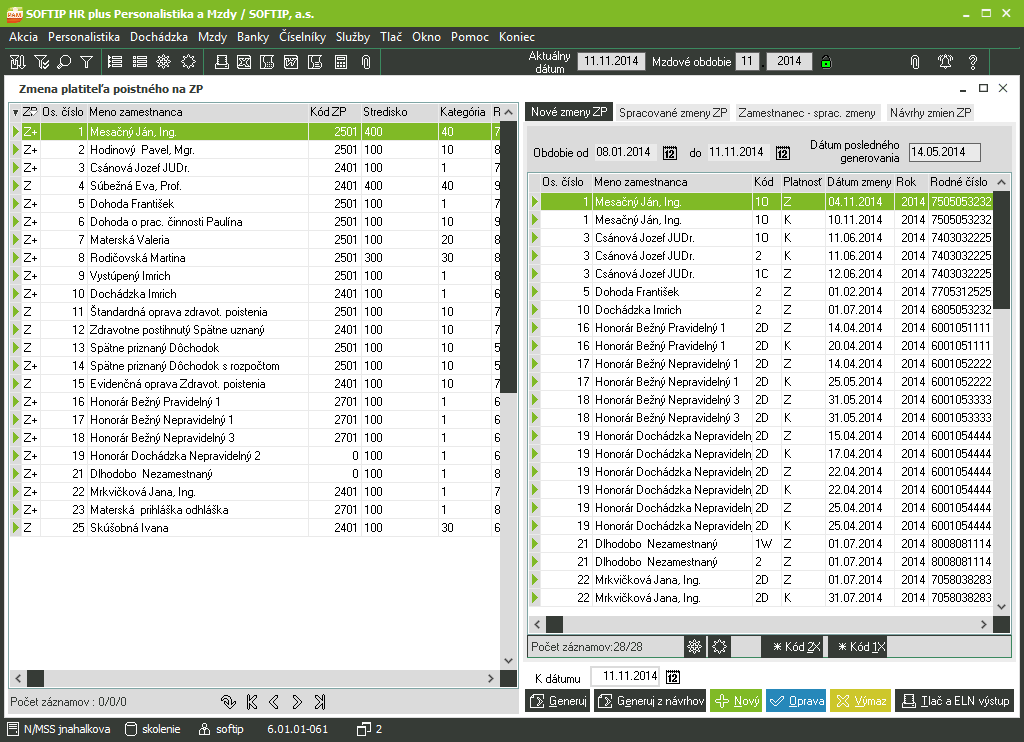Image resolution: width=1024 pixels, height=742 pixels.
Task: Open the calculator tool
Action: point(341,62)
